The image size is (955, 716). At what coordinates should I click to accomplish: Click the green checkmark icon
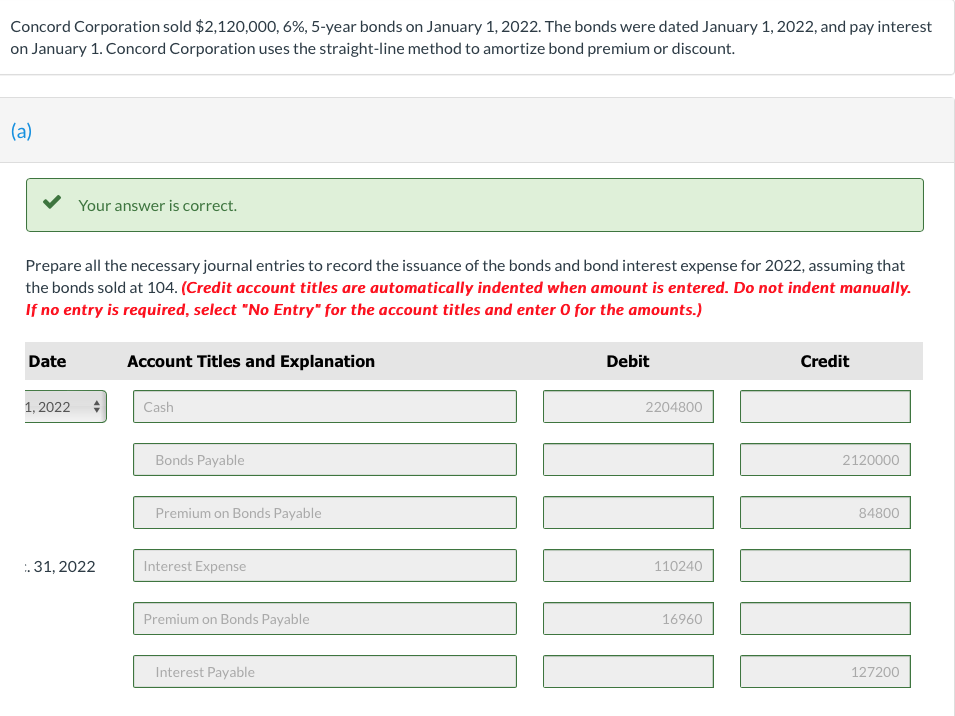click(x=52, y=202)
